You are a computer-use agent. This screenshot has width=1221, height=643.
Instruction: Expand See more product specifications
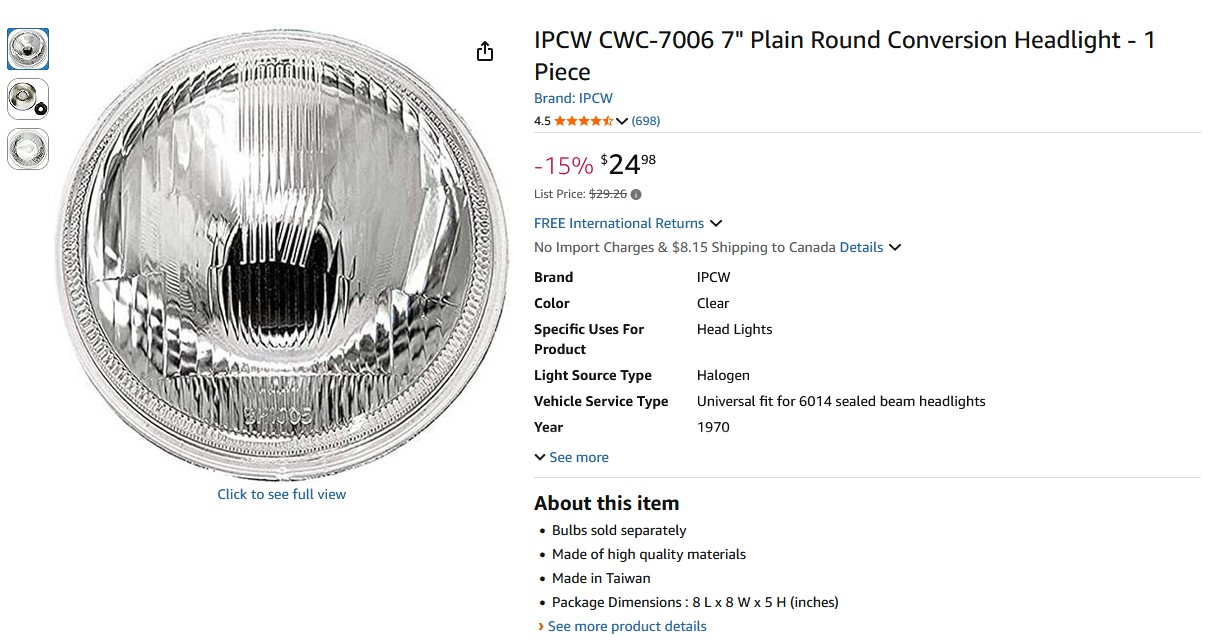[x=572, y=457]
